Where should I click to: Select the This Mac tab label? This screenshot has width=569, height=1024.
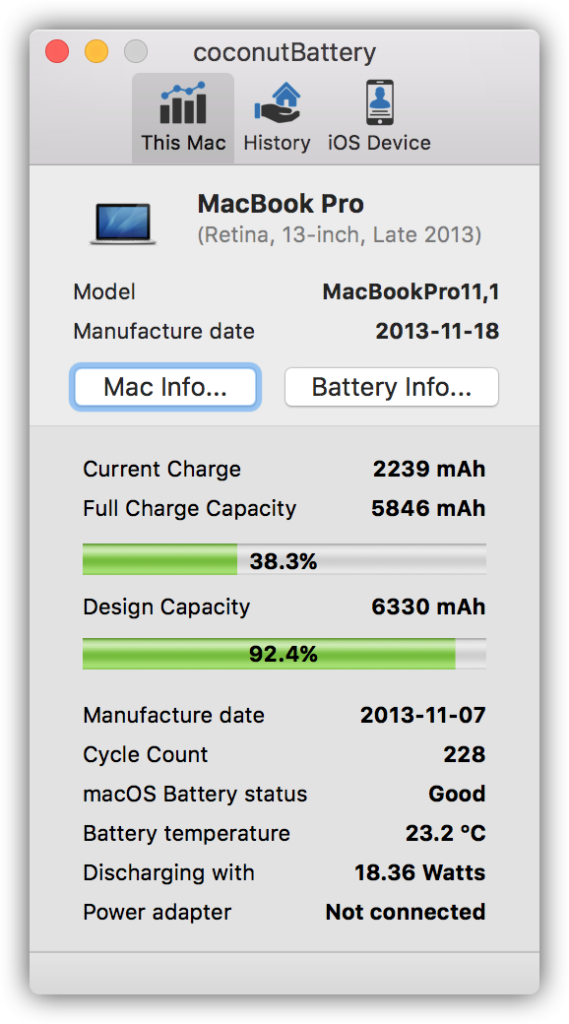tap(184, 143)
